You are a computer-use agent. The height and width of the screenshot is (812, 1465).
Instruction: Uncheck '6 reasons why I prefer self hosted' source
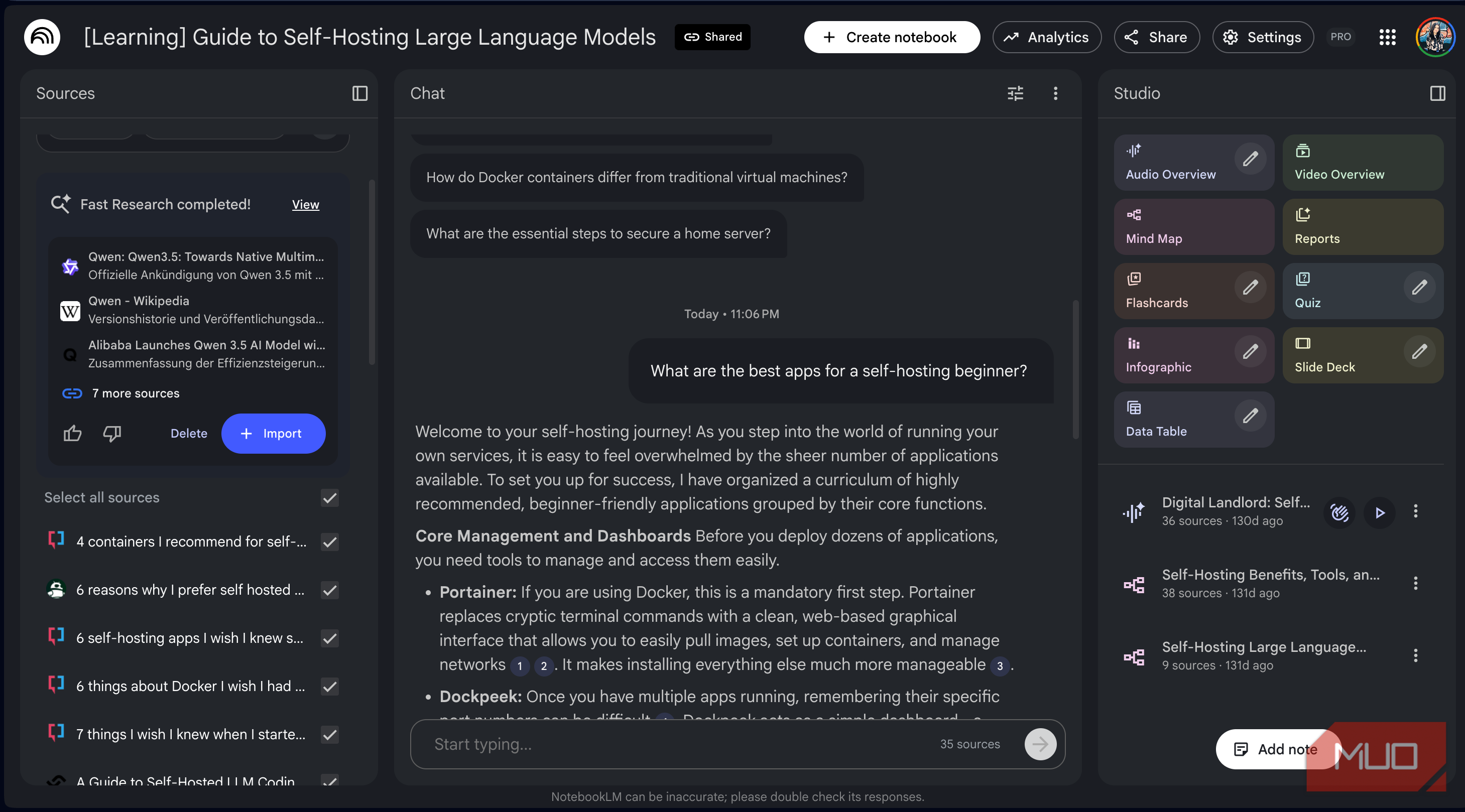tap(330, 590)
